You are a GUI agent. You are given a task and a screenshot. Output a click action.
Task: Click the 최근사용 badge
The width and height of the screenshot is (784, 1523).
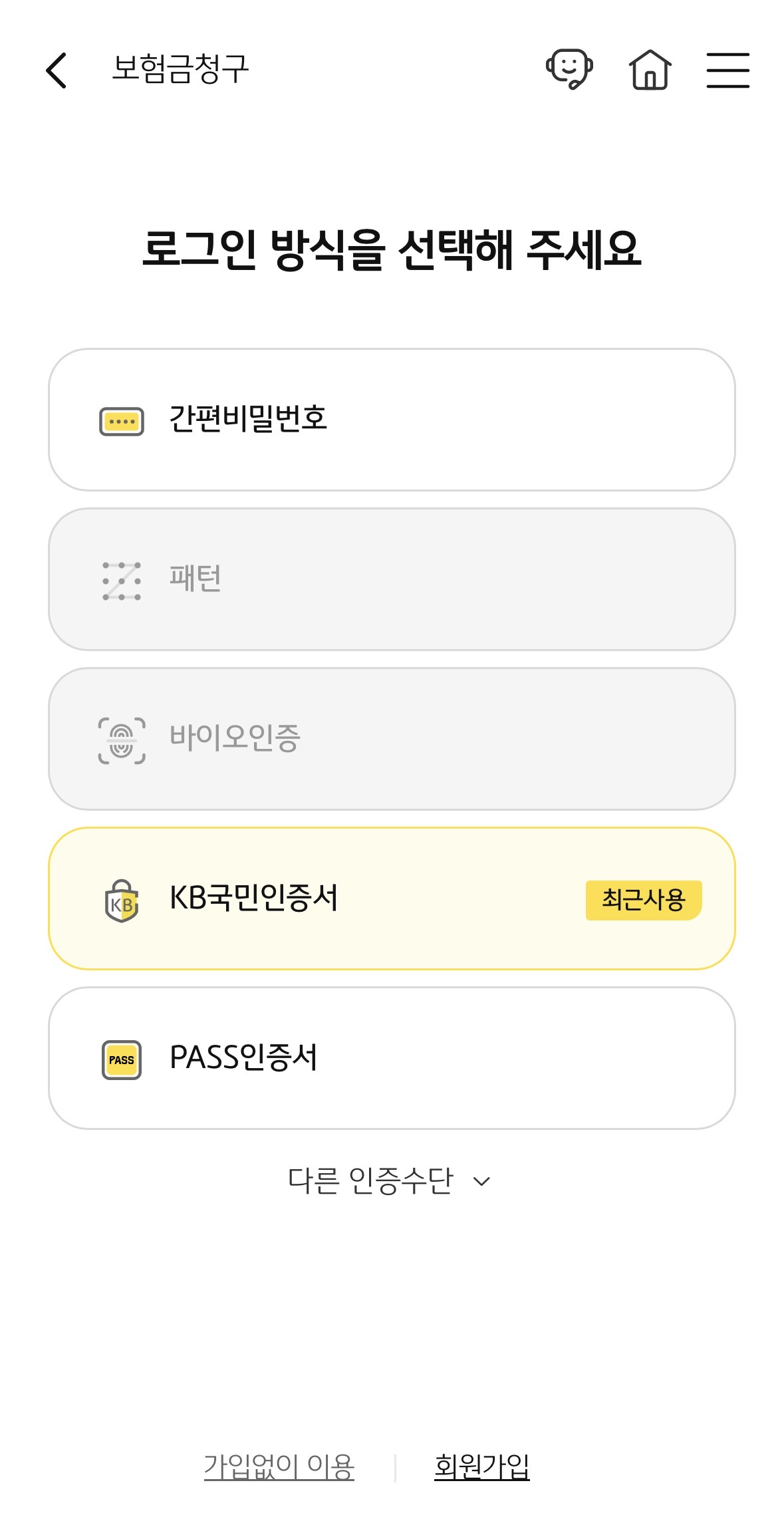[x=643, y=900]
